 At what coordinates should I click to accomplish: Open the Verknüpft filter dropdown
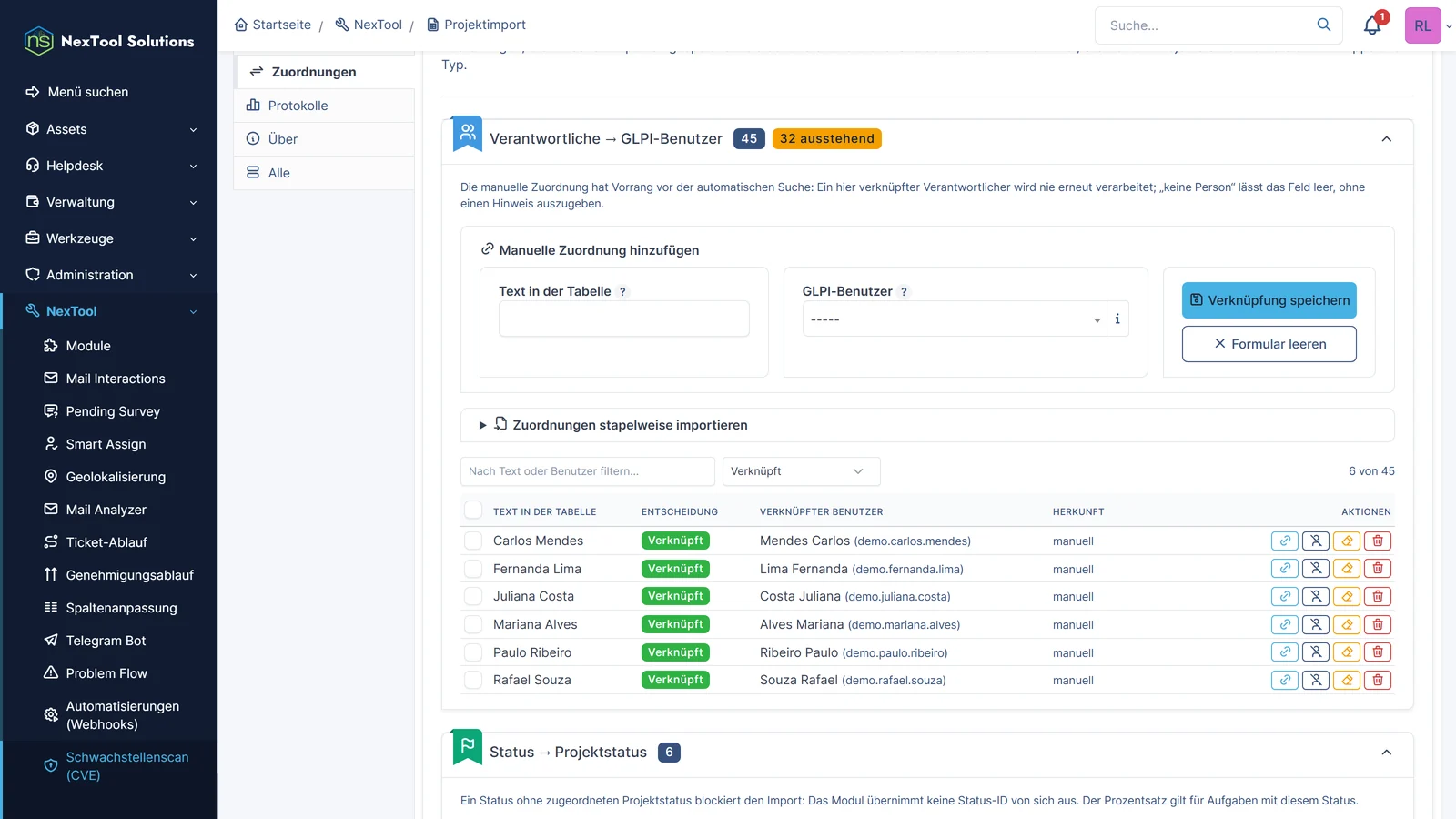tap(801, 471)
